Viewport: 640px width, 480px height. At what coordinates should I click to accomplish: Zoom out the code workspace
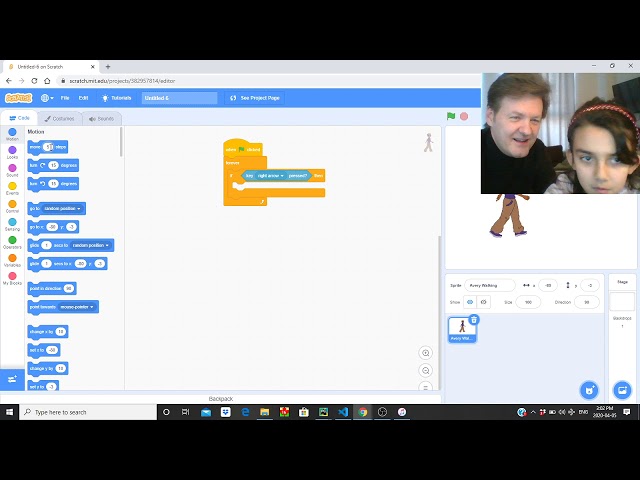tap(425, 371)
